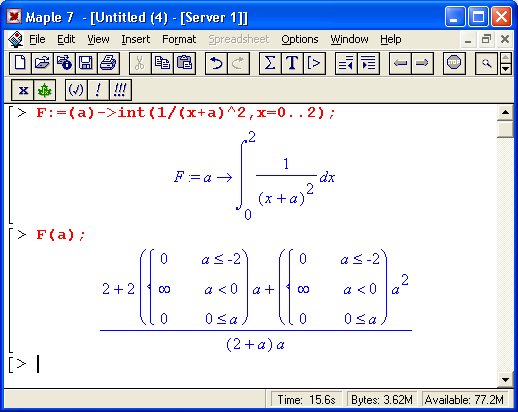Click the Available: 77.2M status field
518x412 pixels.
(x=464, y=399)
